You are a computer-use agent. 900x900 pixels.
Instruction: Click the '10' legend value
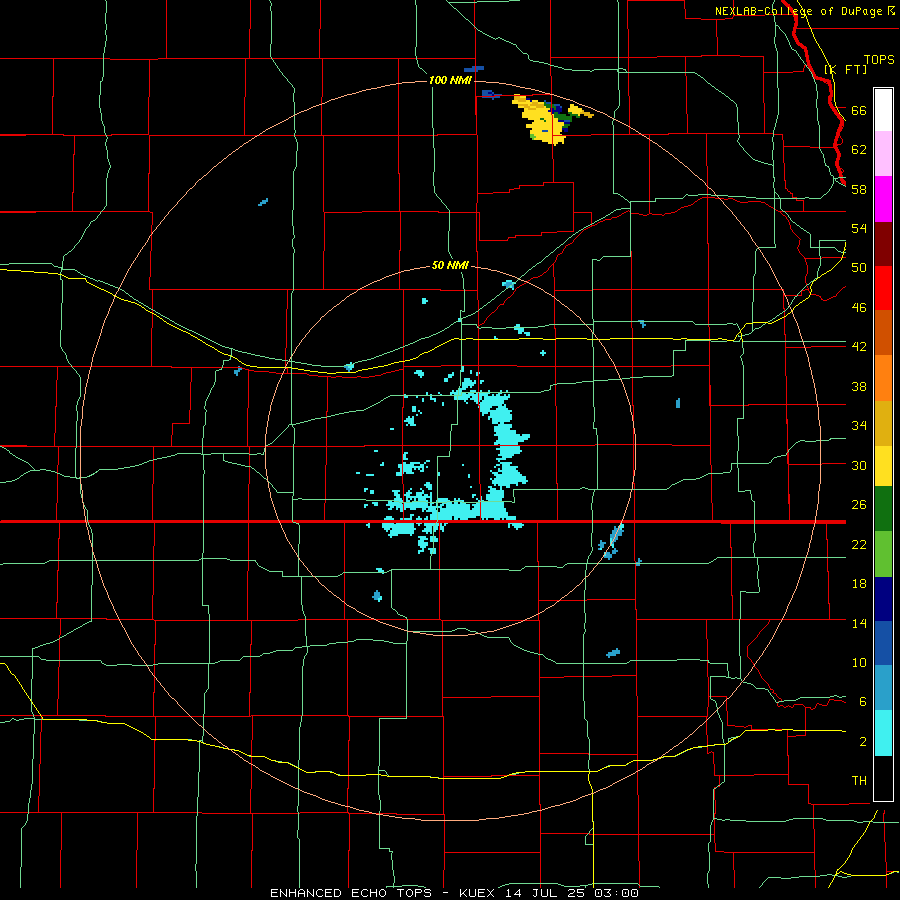[859, 663]
